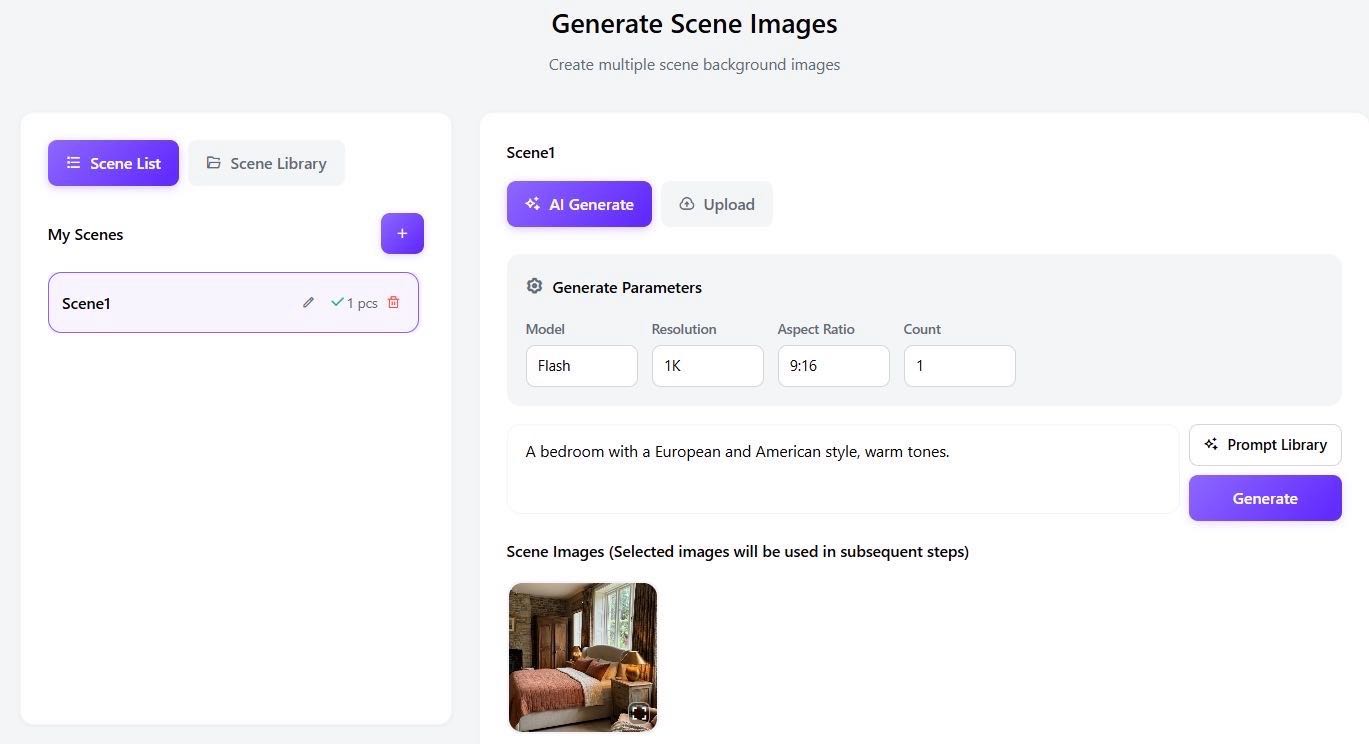Delete Scene1 using the red trash icon
This screenshot has height=744, width=1369.
tap(393, 302)
